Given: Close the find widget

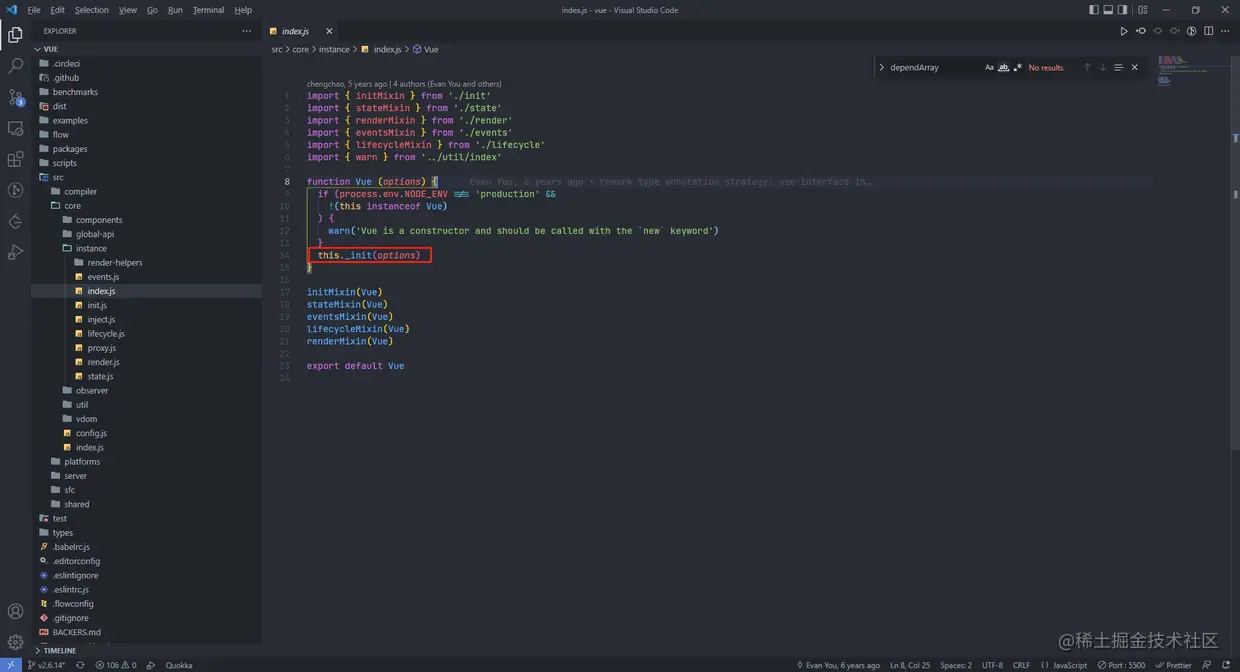Looking at the screenshot, I should tap(1135, 68).
